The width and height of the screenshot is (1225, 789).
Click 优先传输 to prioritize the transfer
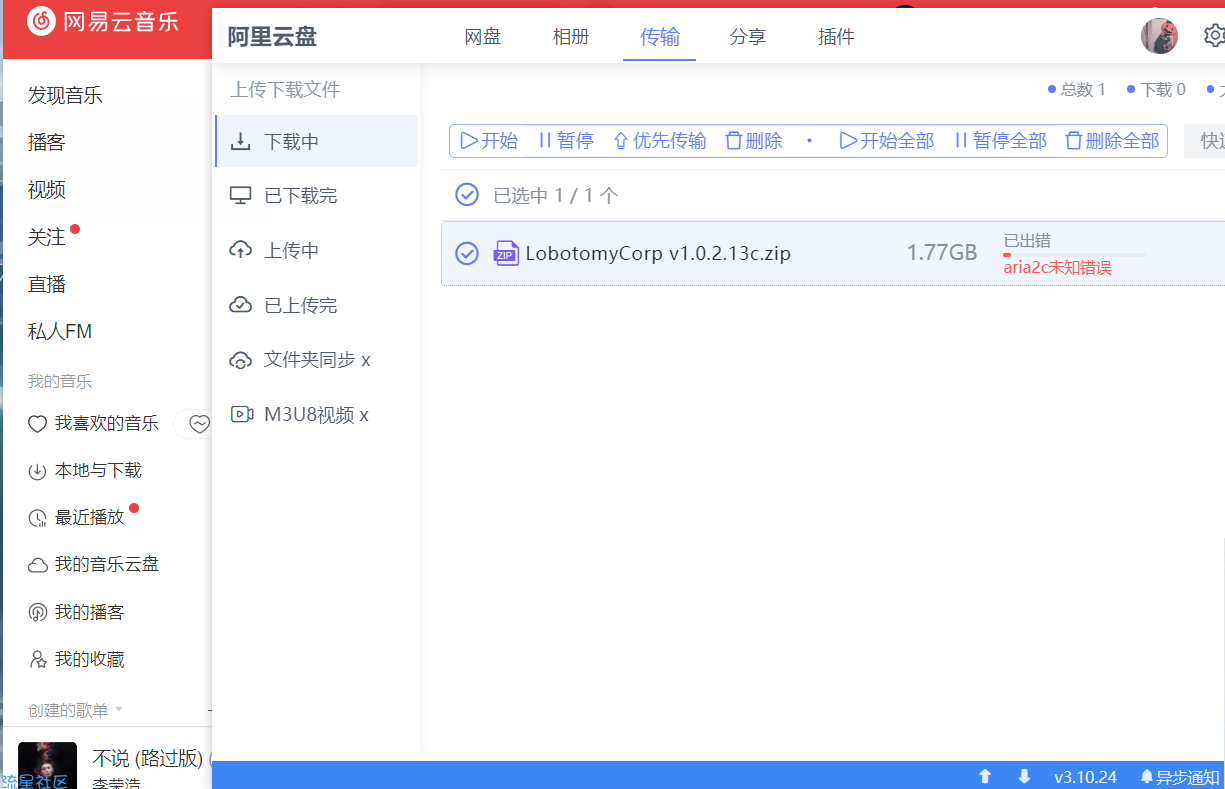point(659,141)
